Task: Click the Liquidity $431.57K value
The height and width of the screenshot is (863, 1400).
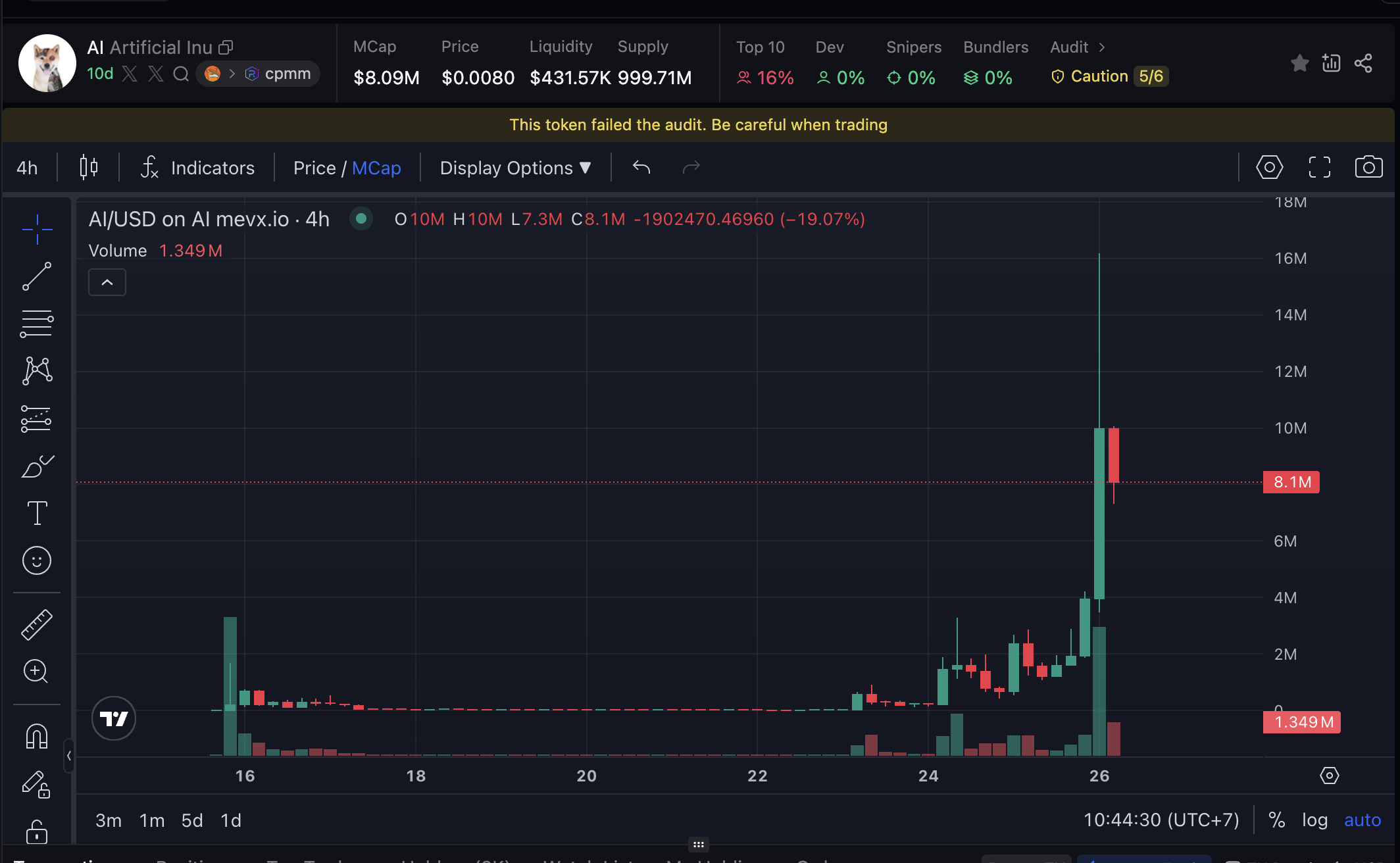Action: pos(570,78)
